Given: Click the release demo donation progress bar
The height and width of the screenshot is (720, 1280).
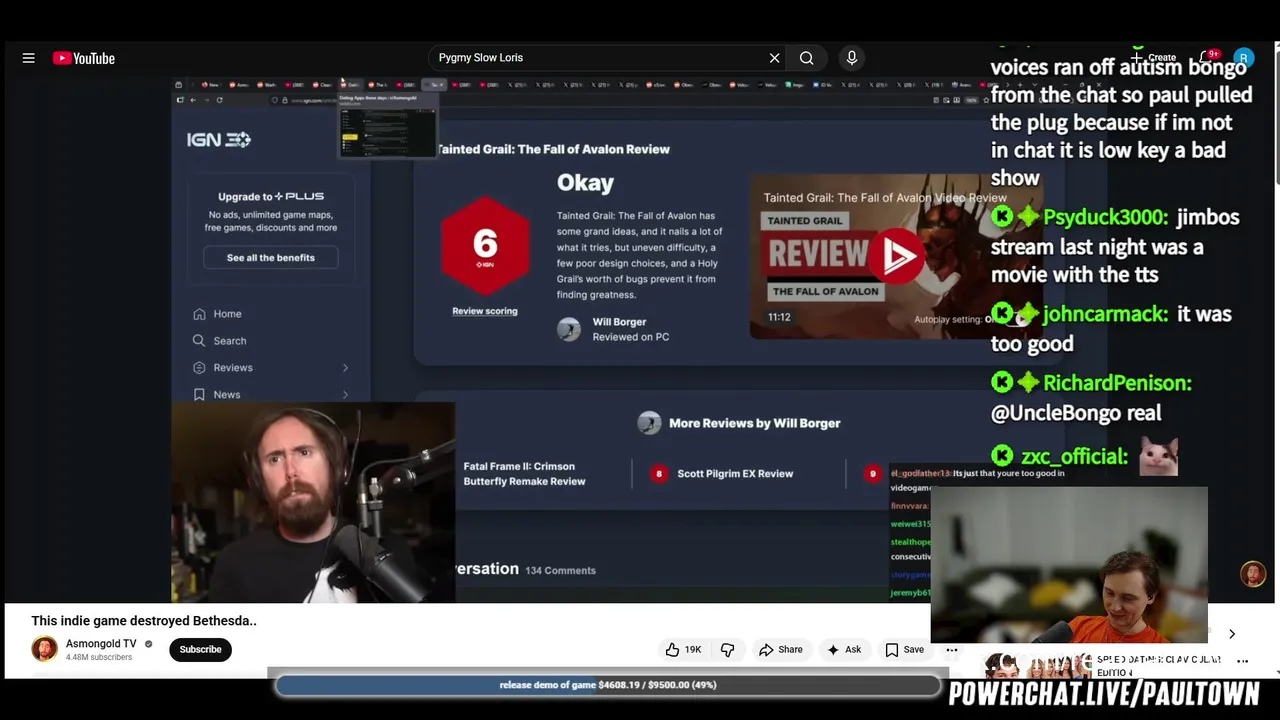Looking at the screenshot, I should pyautogui.click(x=608, y=685).
